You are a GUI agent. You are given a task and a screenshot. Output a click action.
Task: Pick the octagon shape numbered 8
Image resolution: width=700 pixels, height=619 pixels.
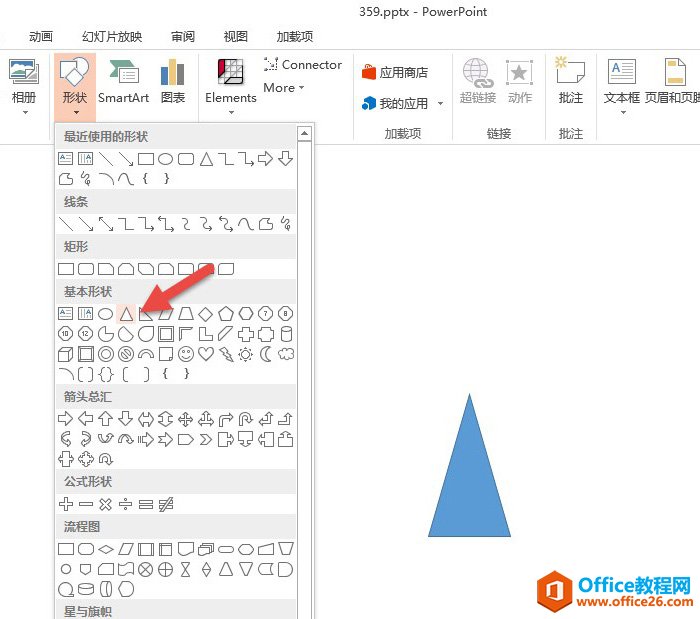[x=286, y=314]
